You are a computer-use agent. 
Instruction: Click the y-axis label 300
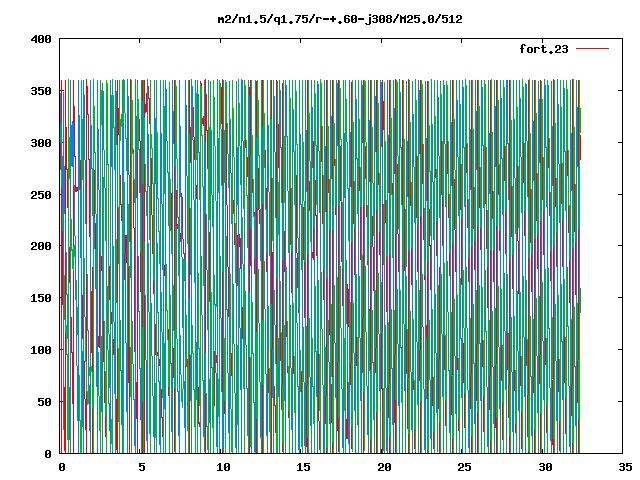[41, 143]
